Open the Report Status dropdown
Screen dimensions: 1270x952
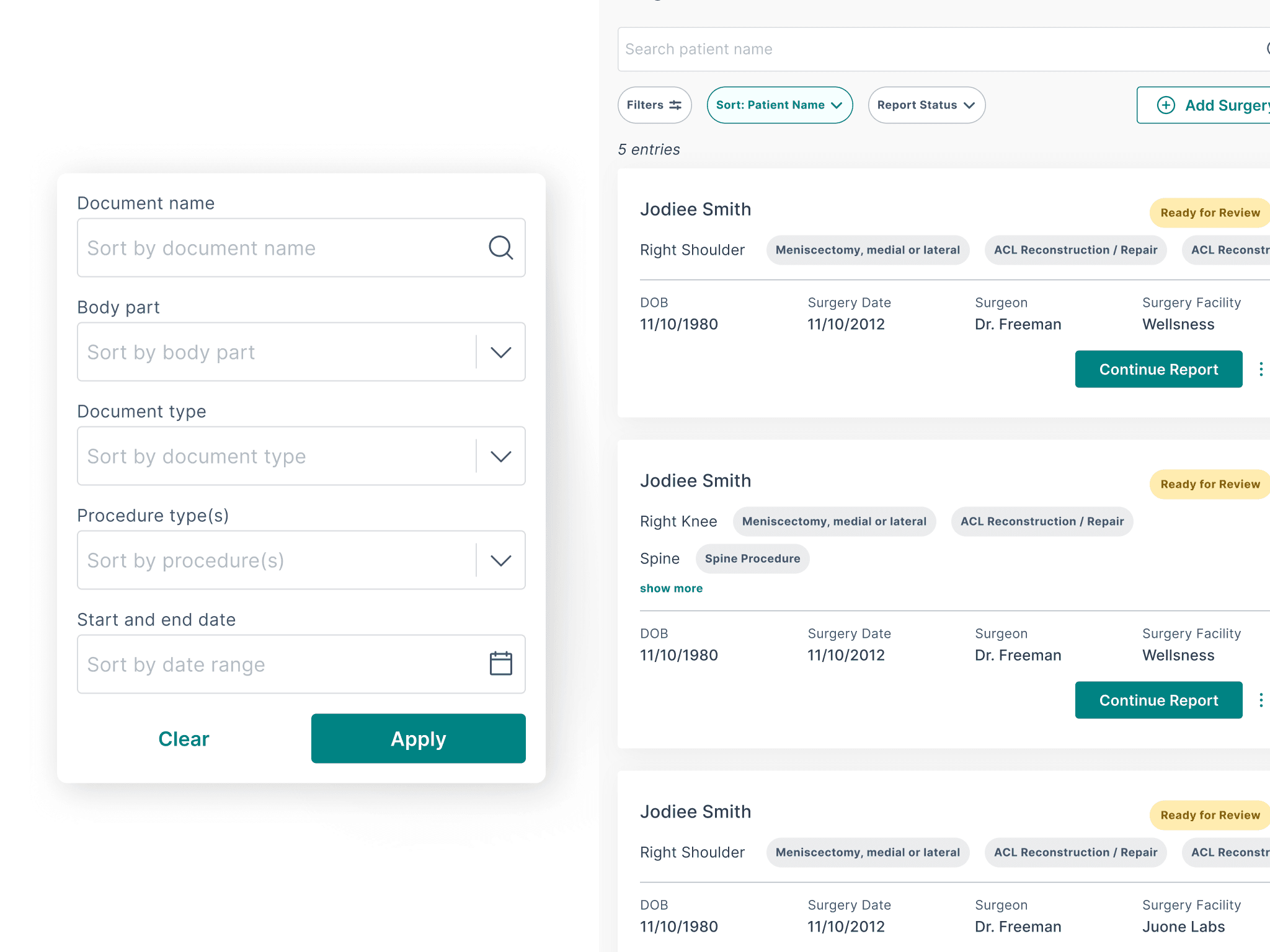(926, 105)
